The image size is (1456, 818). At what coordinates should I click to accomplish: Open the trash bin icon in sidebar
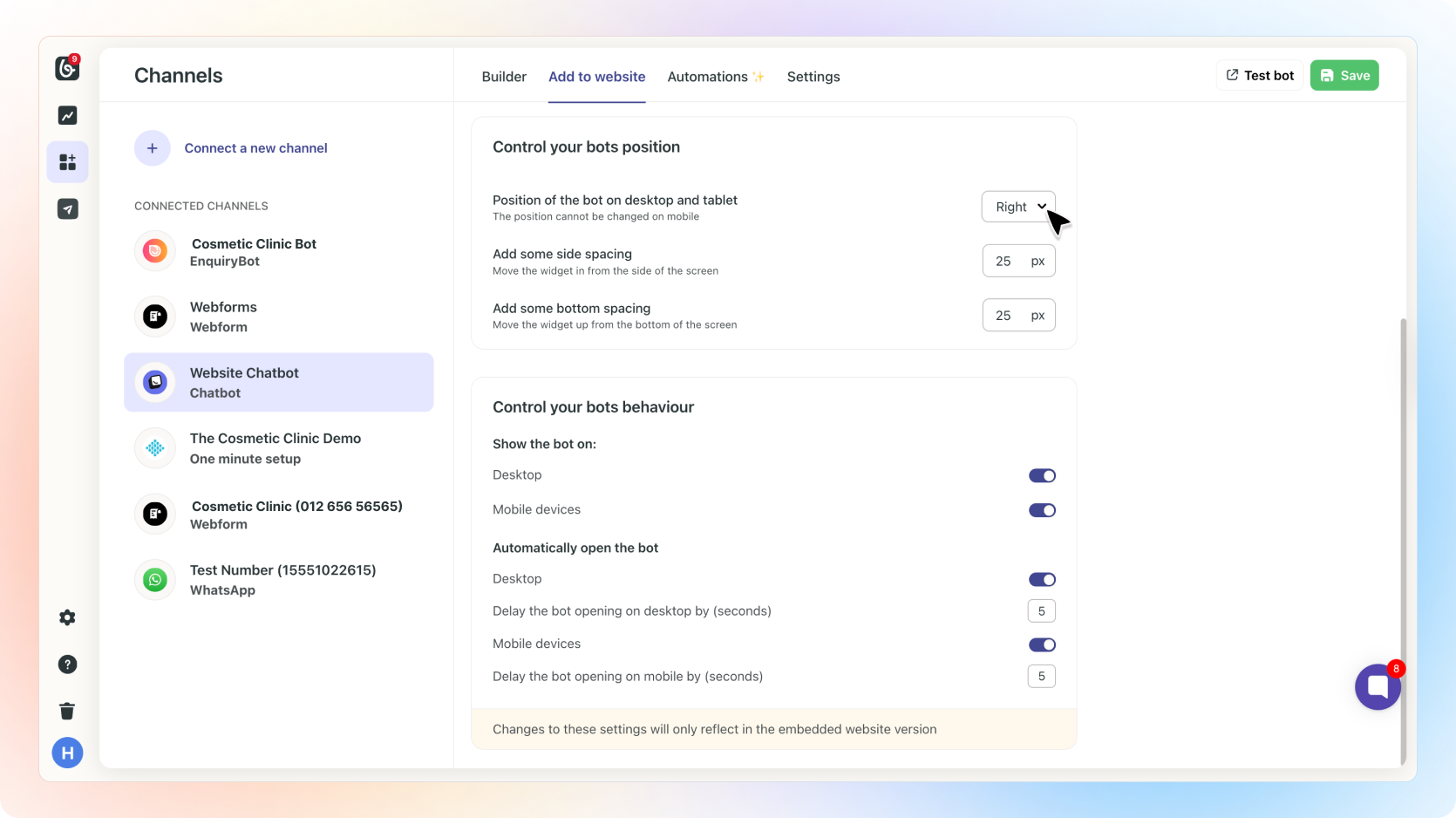tap(67, 711)
